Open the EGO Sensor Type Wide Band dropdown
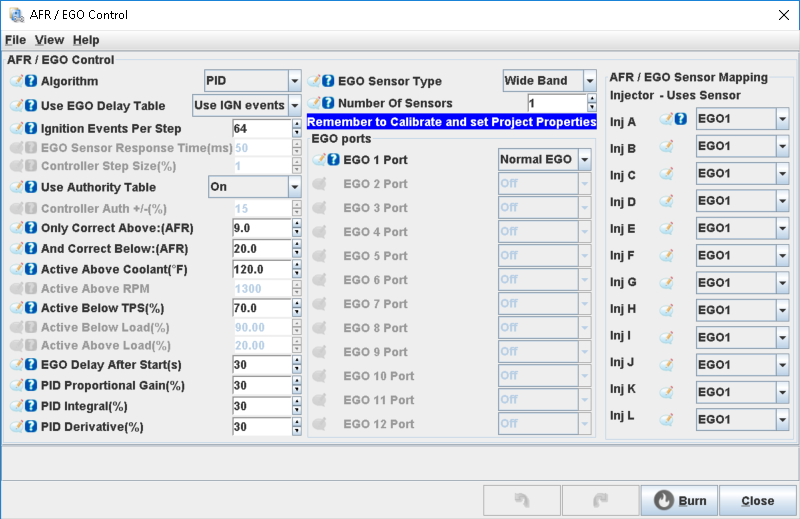The width and height of the screenshot is (800, 519). click(x=589, y=81)
